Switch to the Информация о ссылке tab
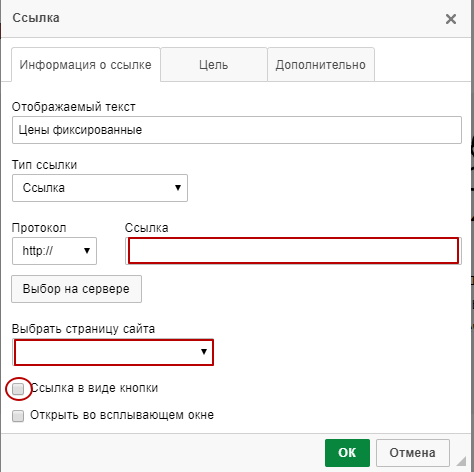This screenshot has width=474, height=472. 86,65
